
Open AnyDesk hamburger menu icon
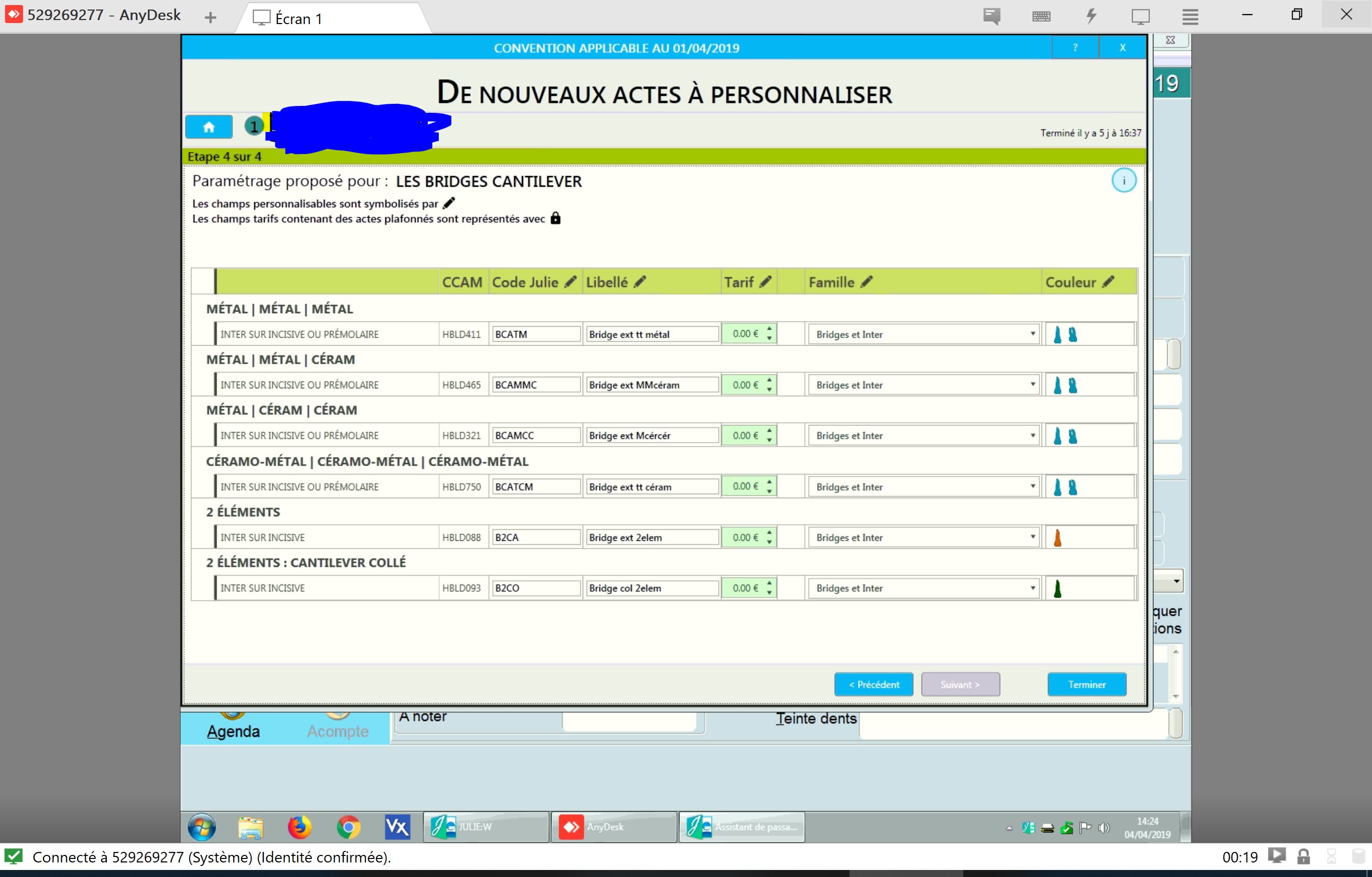1189,16
